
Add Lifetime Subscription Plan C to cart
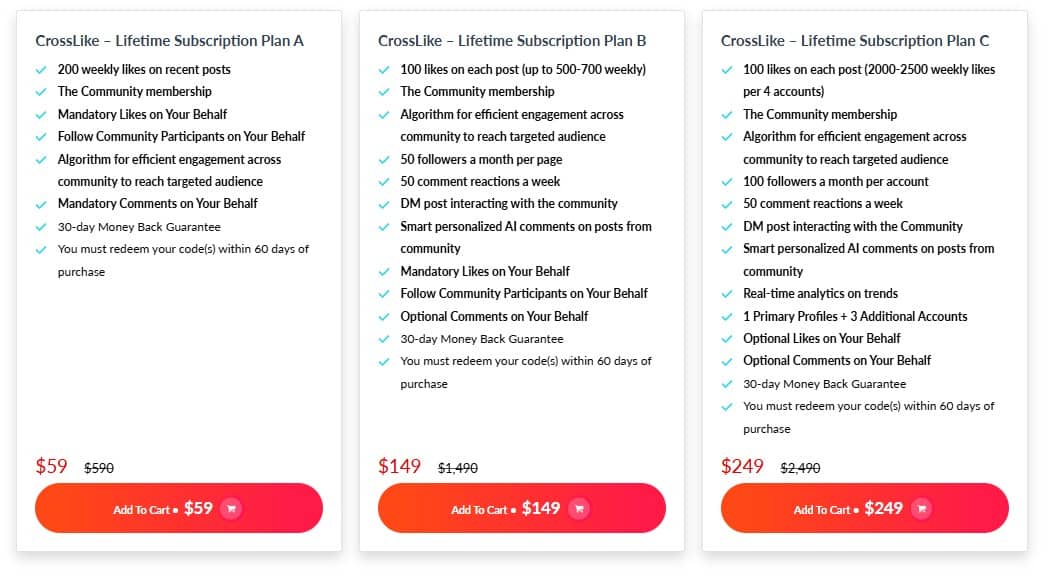[x=865, y=508]
